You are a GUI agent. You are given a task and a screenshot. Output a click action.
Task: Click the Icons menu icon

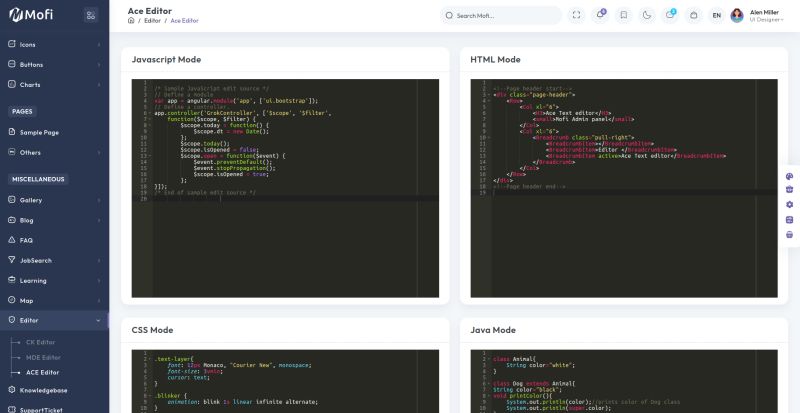(x=12, y=44)
